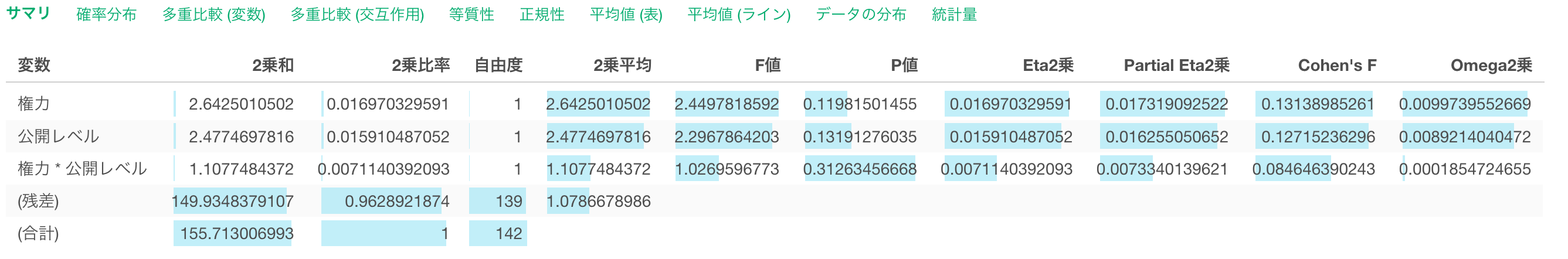Click the Cohen's F column header
The height and width of the screenshot is (259, 1568).
click(1337, 65)
